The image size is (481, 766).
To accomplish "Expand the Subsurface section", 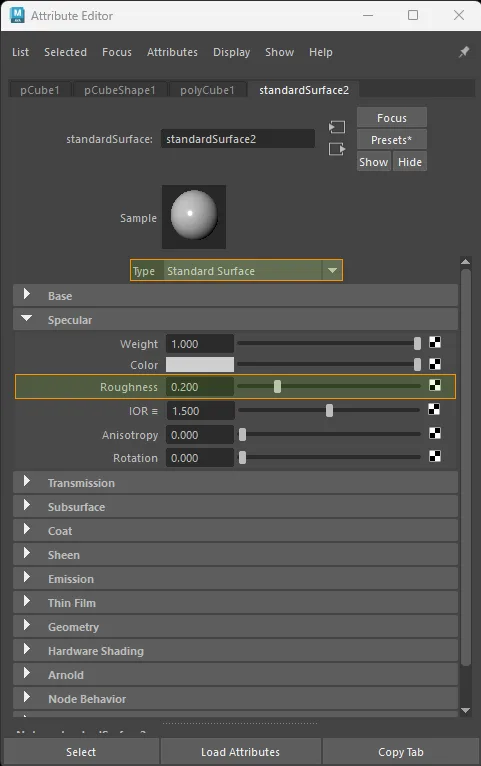I will [x=235, y=507].
